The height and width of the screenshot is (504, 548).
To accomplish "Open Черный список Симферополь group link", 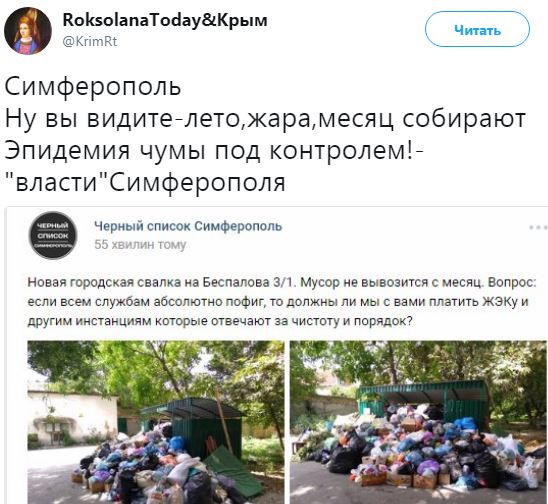I will coord(188,226).
